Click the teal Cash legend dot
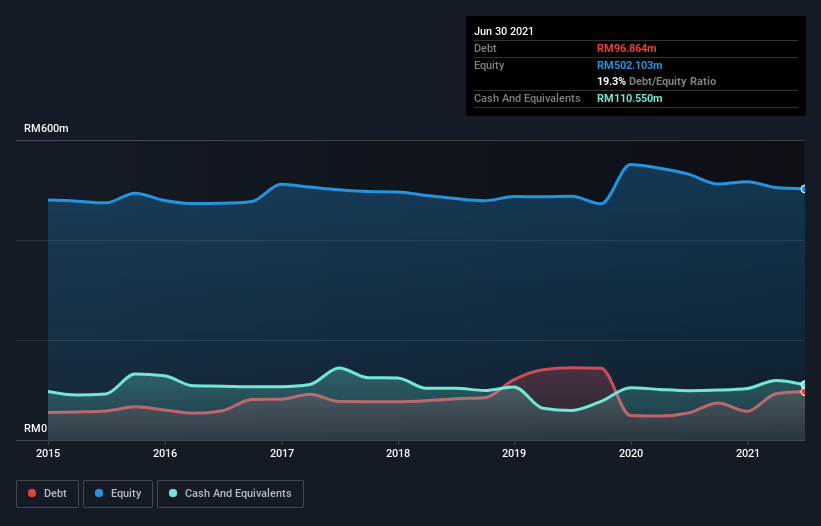This screenshot has height=526, width=821. (x=173, y=493)
